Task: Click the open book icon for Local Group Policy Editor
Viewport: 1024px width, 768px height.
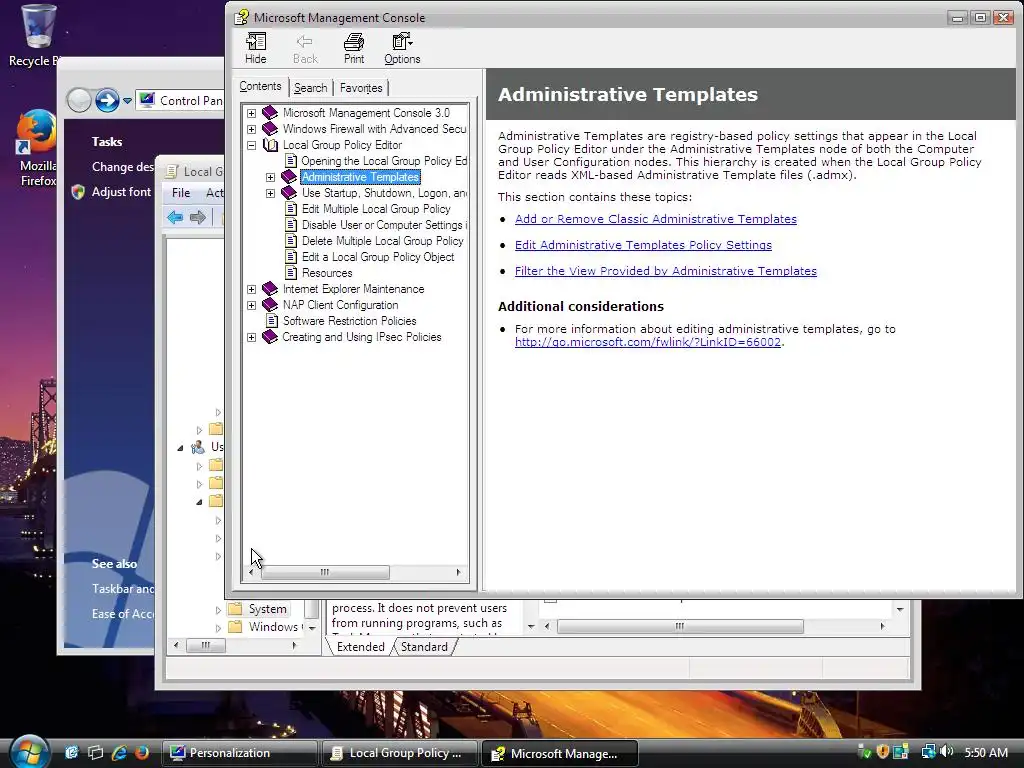Action: 270,145
